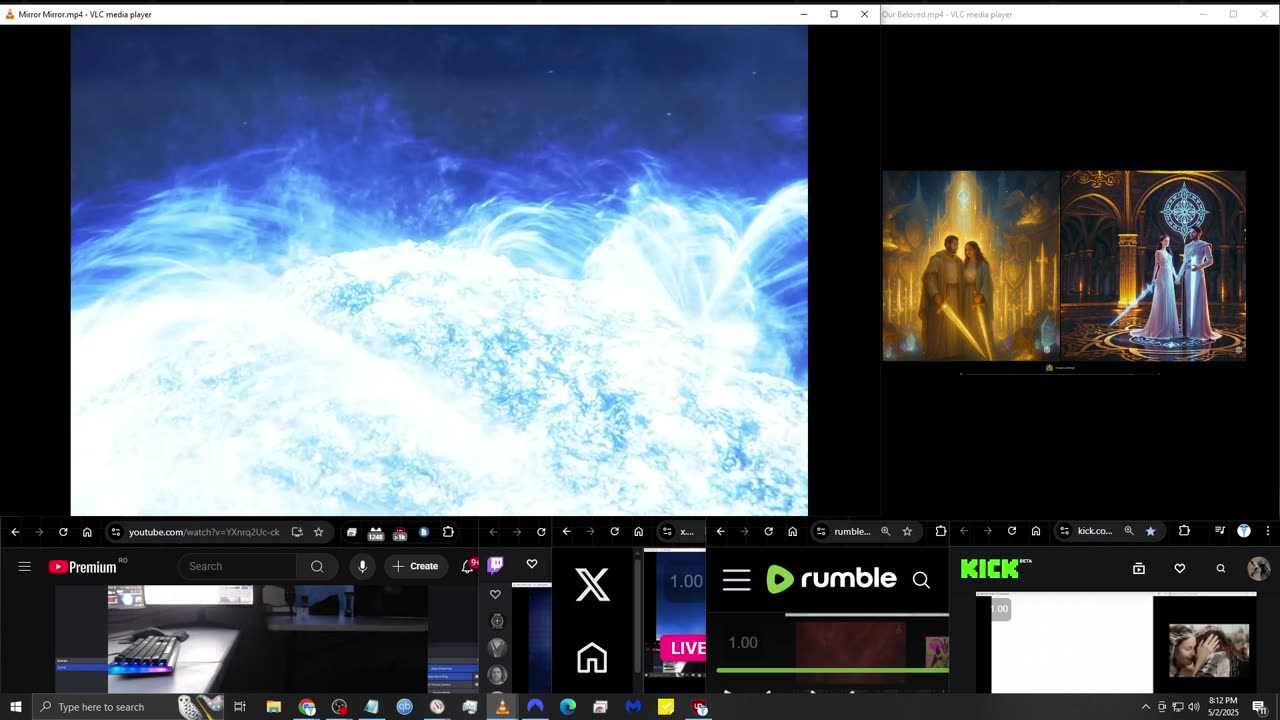Reload the Rumble browser page

(x=769, y=532)
